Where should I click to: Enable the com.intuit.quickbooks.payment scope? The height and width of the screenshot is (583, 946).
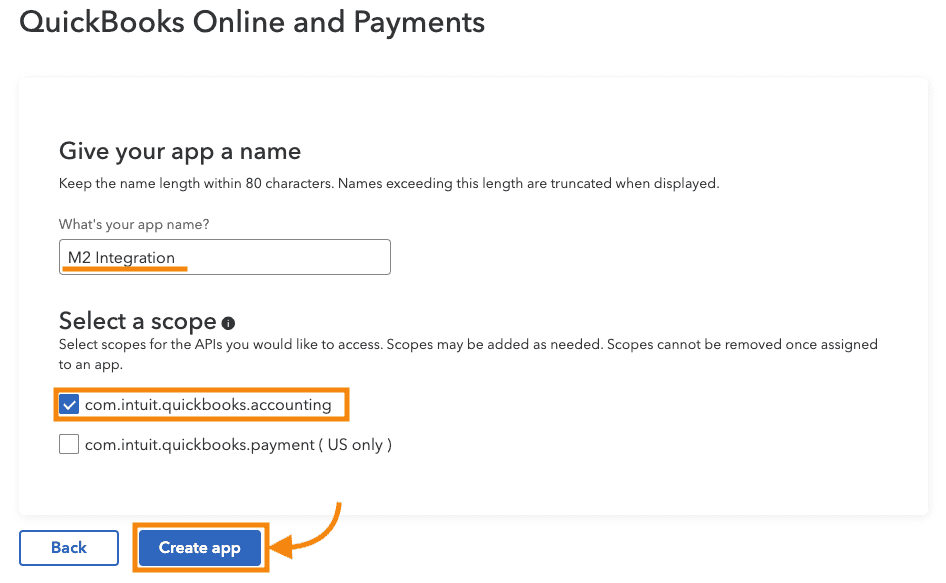tap(69, 444)
